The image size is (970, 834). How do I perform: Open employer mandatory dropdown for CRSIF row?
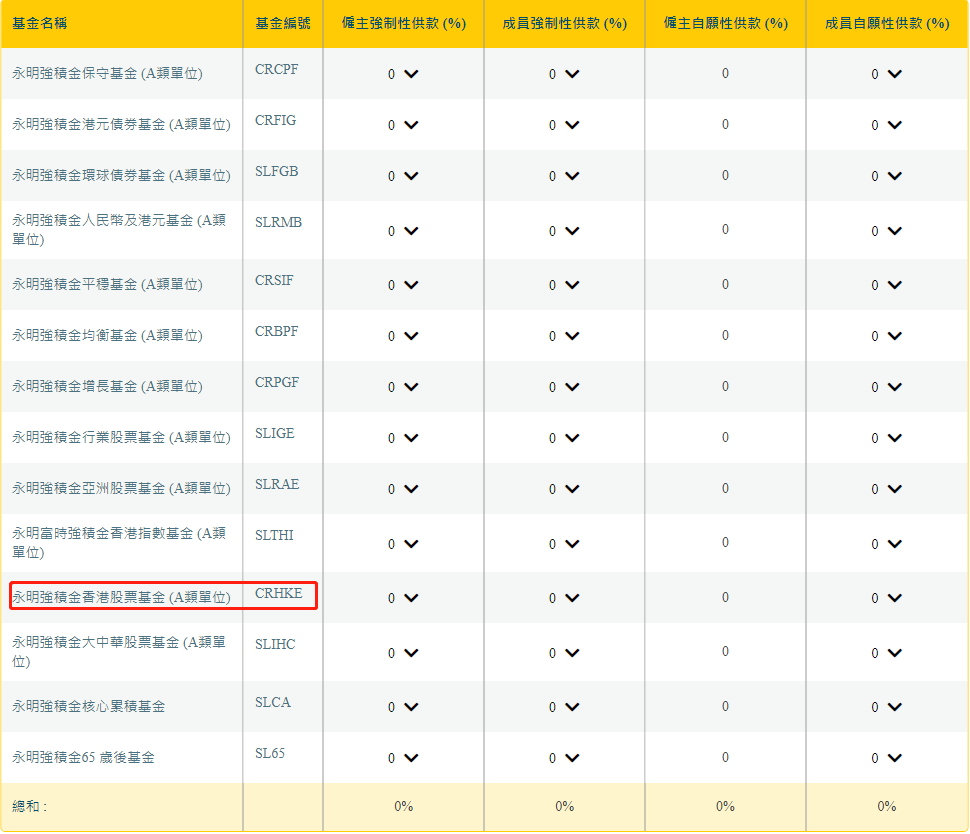pos(403,285)
